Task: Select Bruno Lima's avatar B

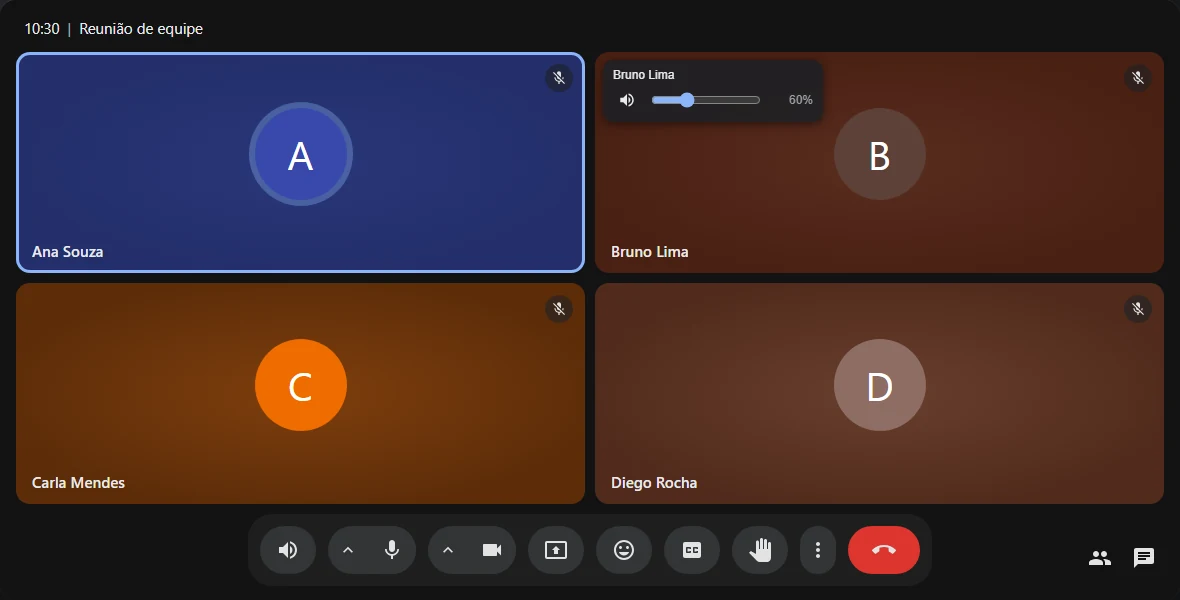Action: (880, 154)
